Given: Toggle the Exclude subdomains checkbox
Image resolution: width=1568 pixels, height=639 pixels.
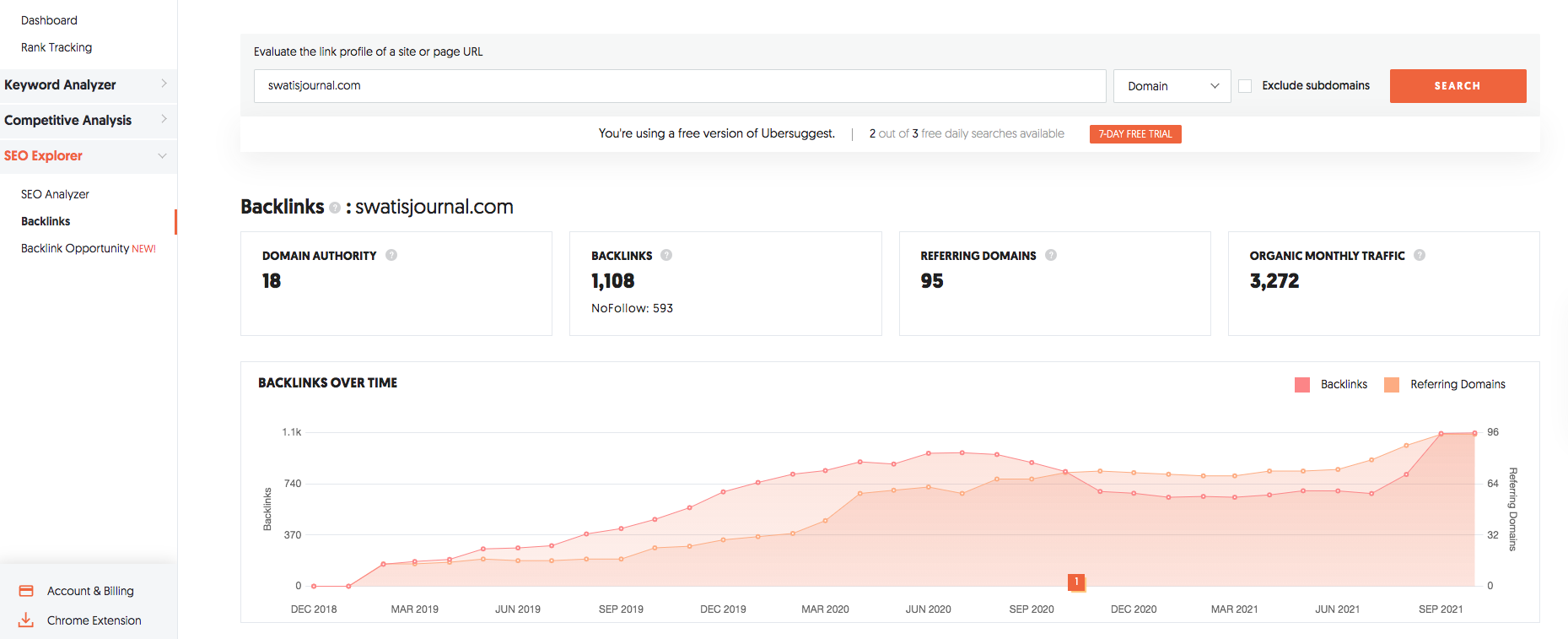Looking at the screenshot, I should [x=1245, y=86].
